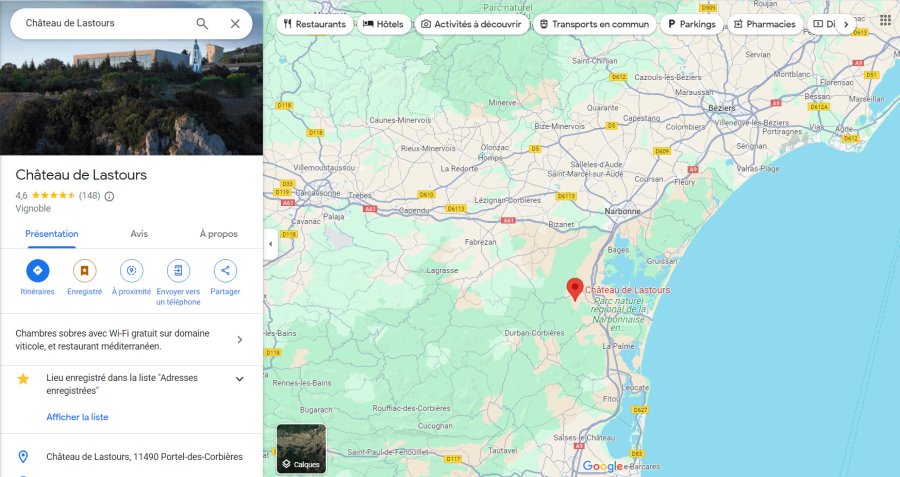
Task: Clear the search with the X icon
Action: (235, 24)
